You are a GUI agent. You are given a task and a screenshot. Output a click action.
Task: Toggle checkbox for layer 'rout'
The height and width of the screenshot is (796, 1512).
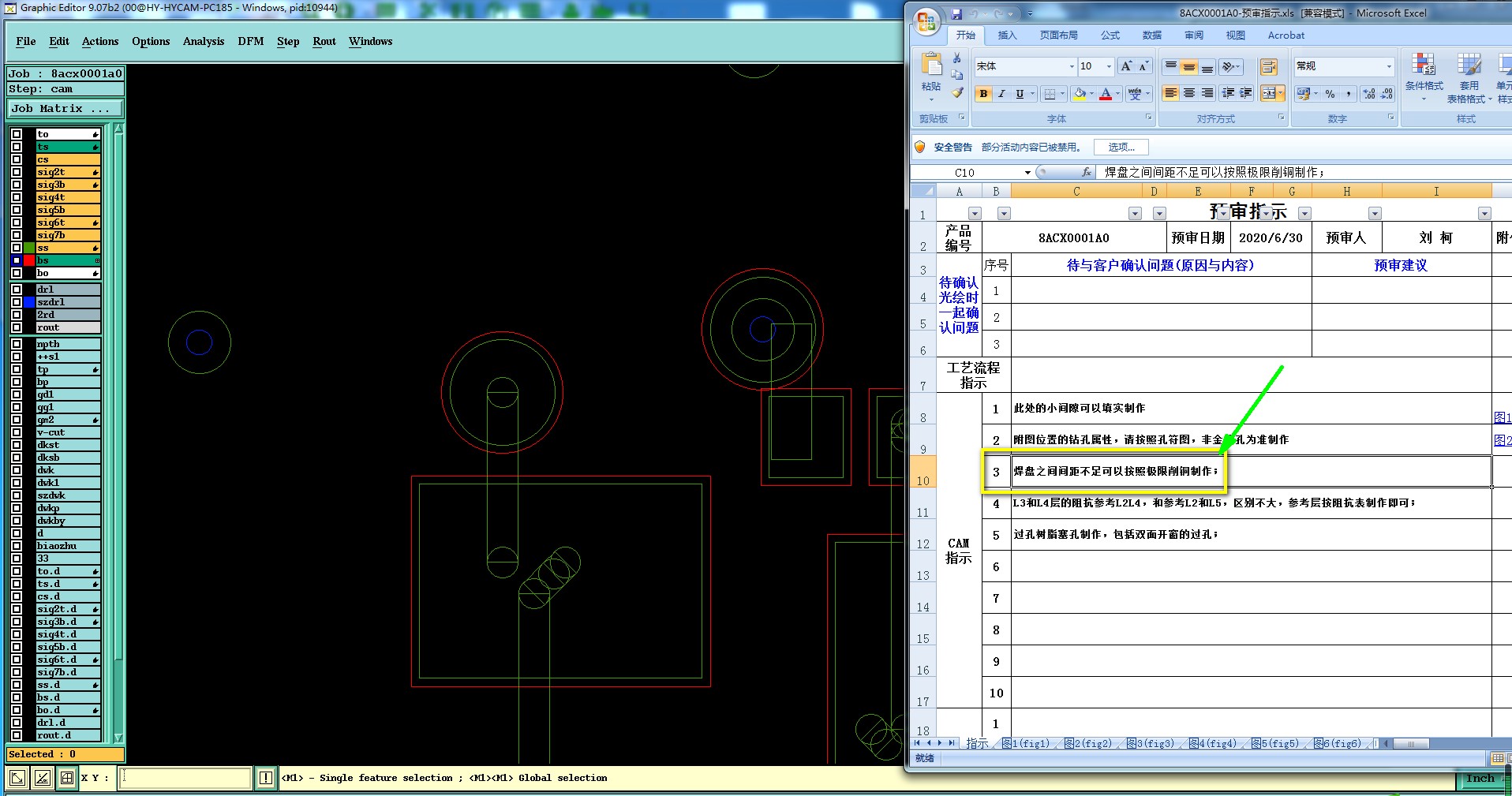[17, 327]
